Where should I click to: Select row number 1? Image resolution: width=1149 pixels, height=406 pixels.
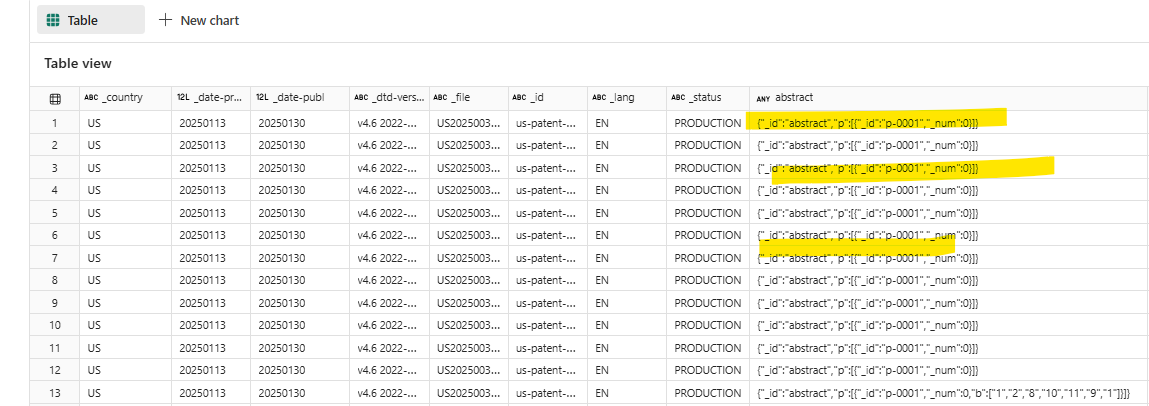click(x=54, y=123)
